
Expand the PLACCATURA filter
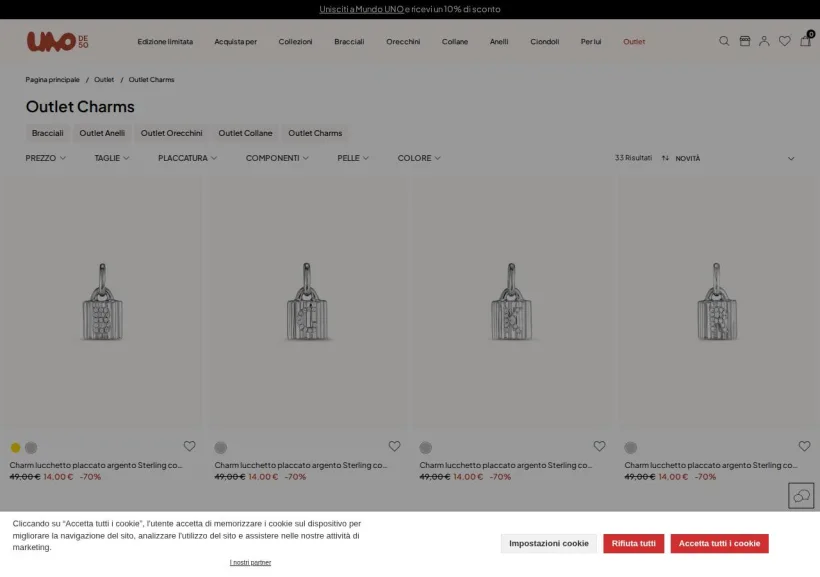coord(187,158)
